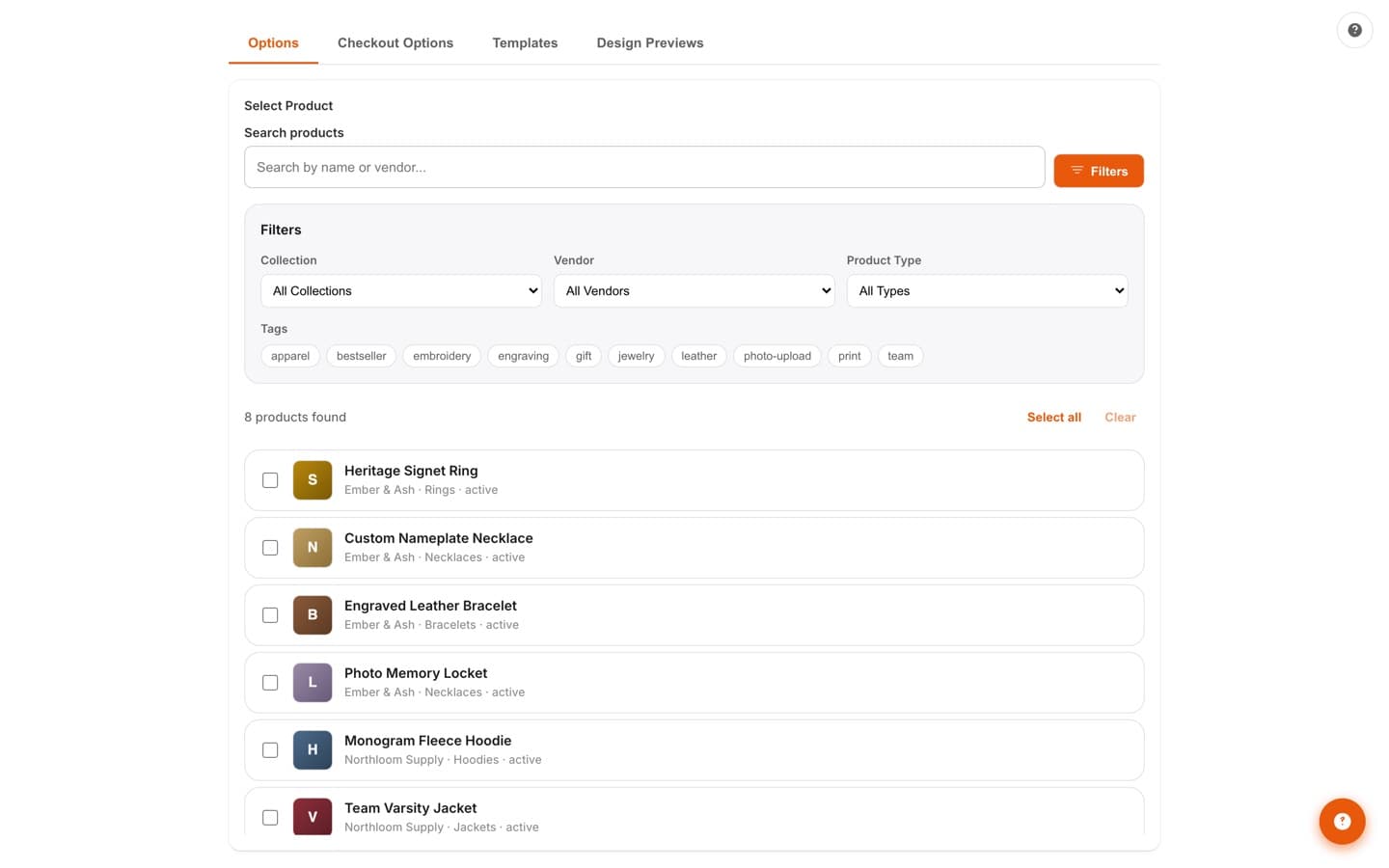The image size is (1389, 868).
Task: Open the All Types product type dropdown
Action: click(988, 290)
